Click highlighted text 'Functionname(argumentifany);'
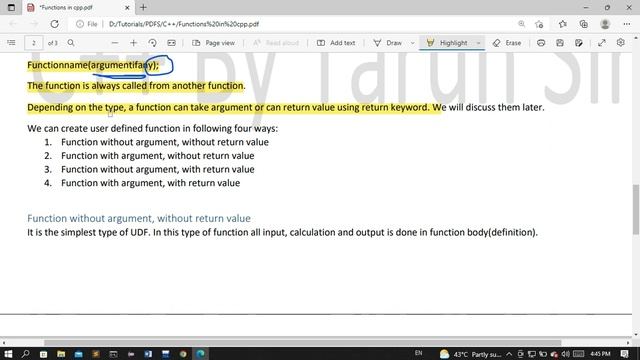The image size is (640, 360). click(x=93, y=65)
